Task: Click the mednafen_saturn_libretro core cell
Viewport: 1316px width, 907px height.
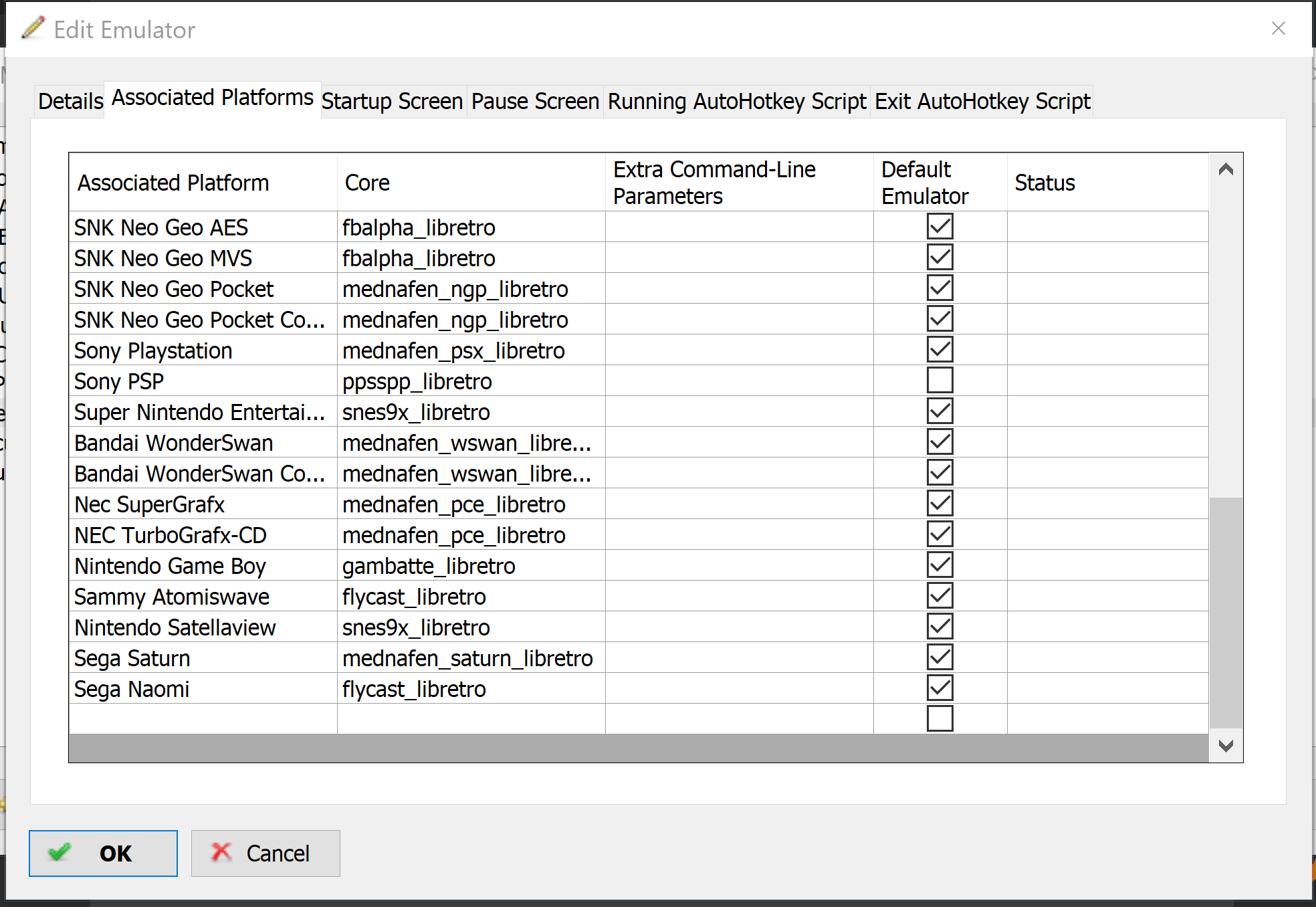Action: (471, 658)
